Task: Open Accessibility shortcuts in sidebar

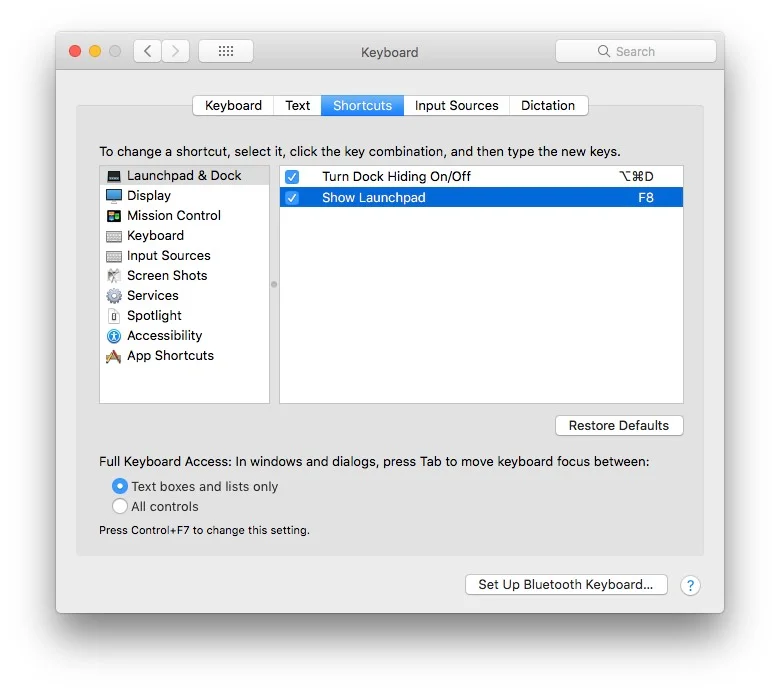Action: coord(164,336)
